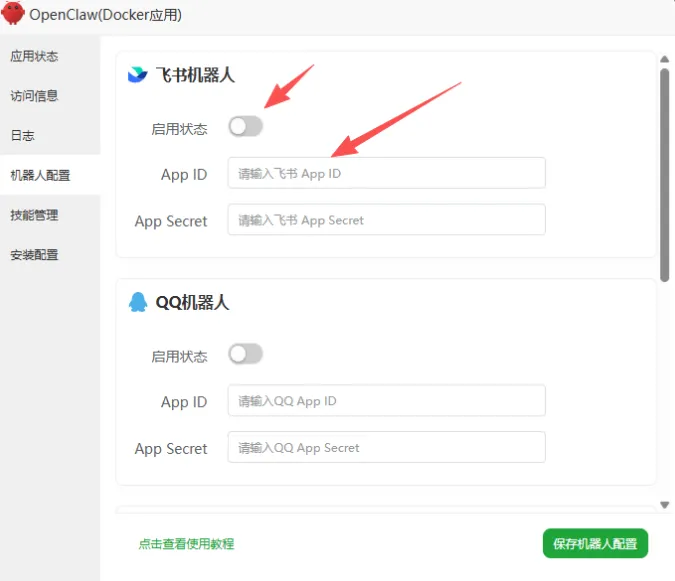Click the vertical scrollbar thumb

pos(665,175)
